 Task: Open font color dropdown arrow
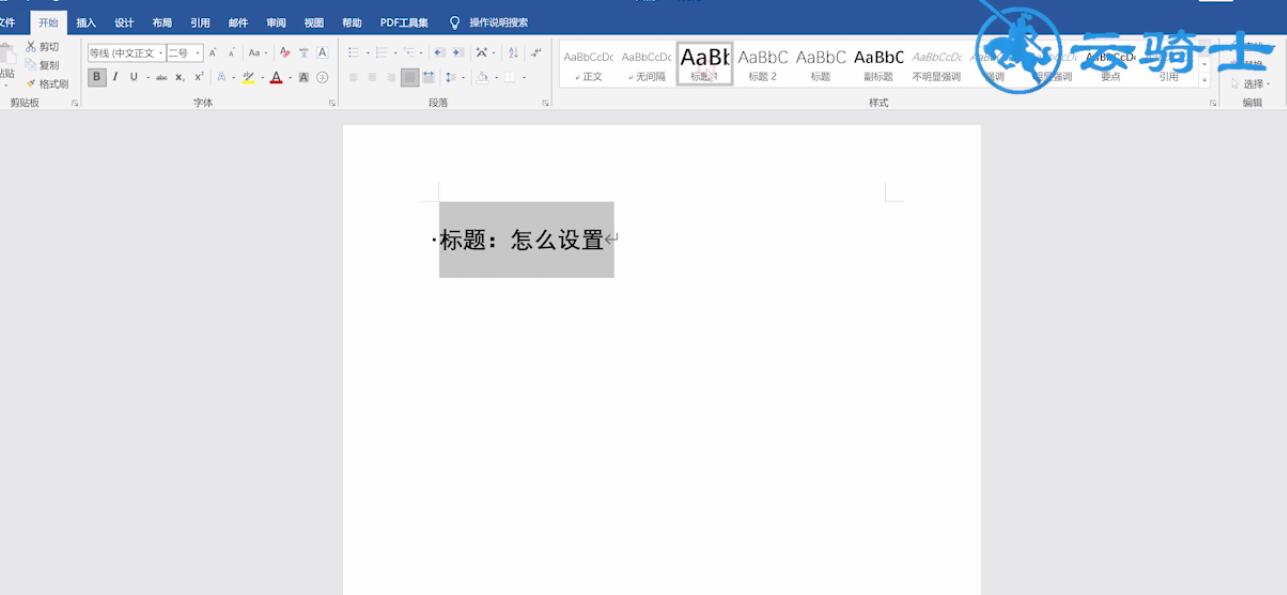click(290, 77)
